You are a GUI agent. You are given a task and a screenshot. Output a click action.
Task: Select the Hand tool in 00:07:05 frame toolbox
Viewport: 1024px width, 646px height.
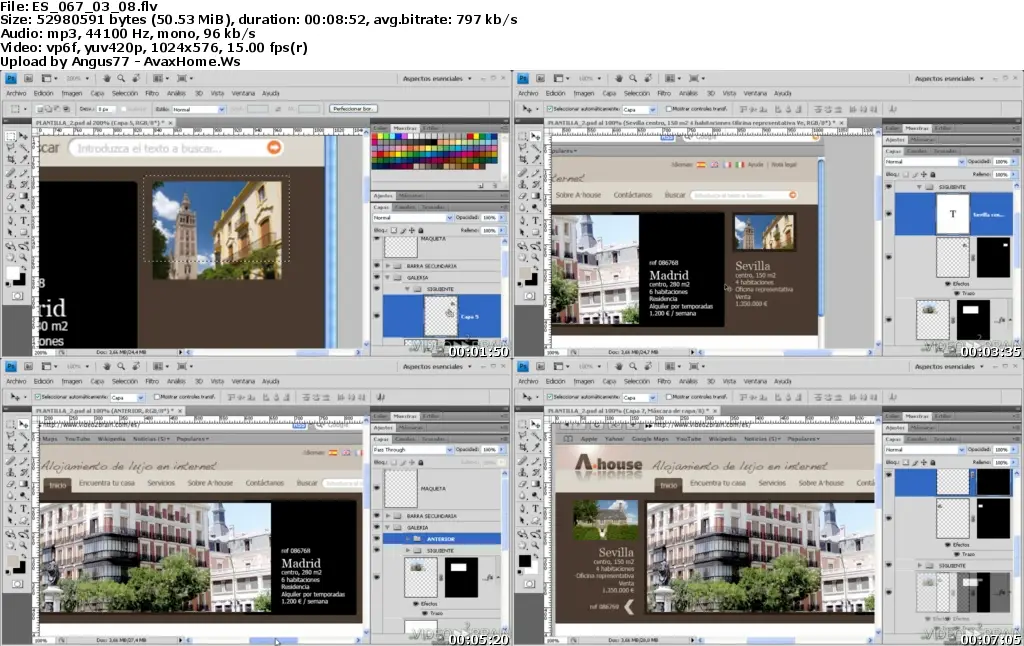[x=523, y=546]
